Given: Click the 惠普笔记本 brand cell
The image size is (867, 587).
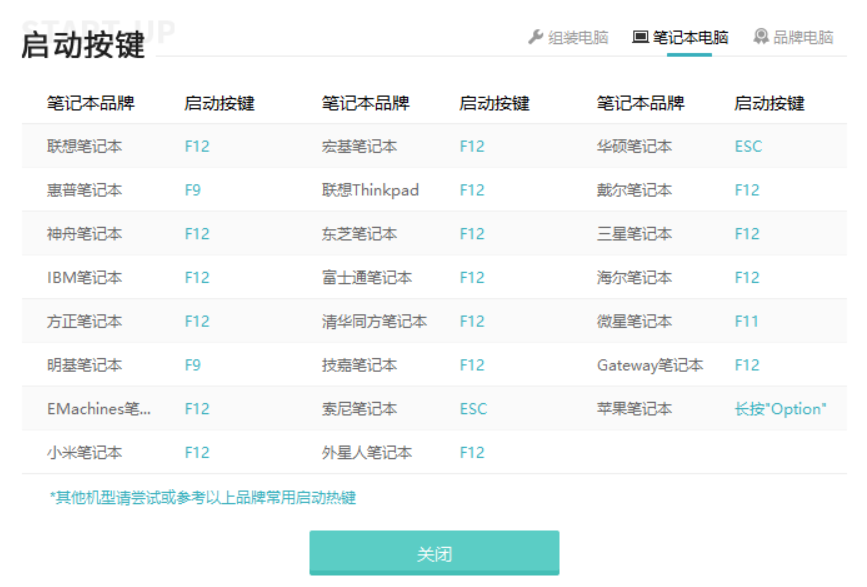Looking at the screenshot, I should click(85, 190).
